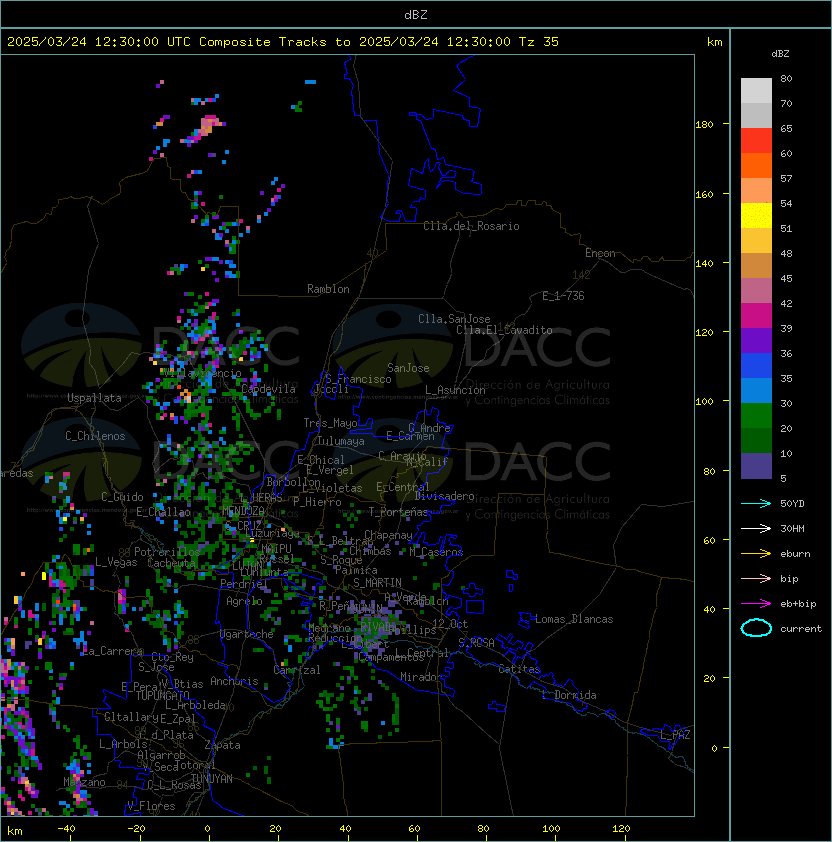This screenshot has width=832, height=842.
Task: Click the 'E_1-736' map label
Action: (x=563, y=296)
